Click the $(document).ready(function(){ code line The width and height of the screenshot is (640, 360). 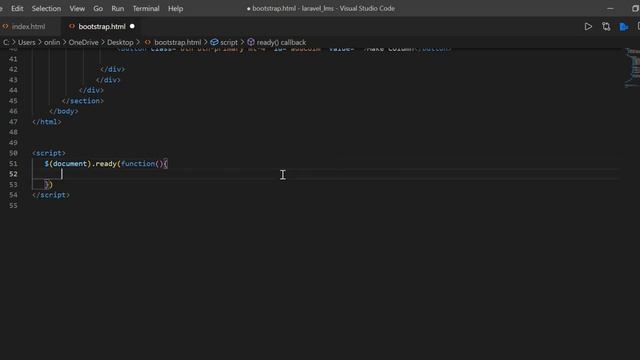[106, 164]
